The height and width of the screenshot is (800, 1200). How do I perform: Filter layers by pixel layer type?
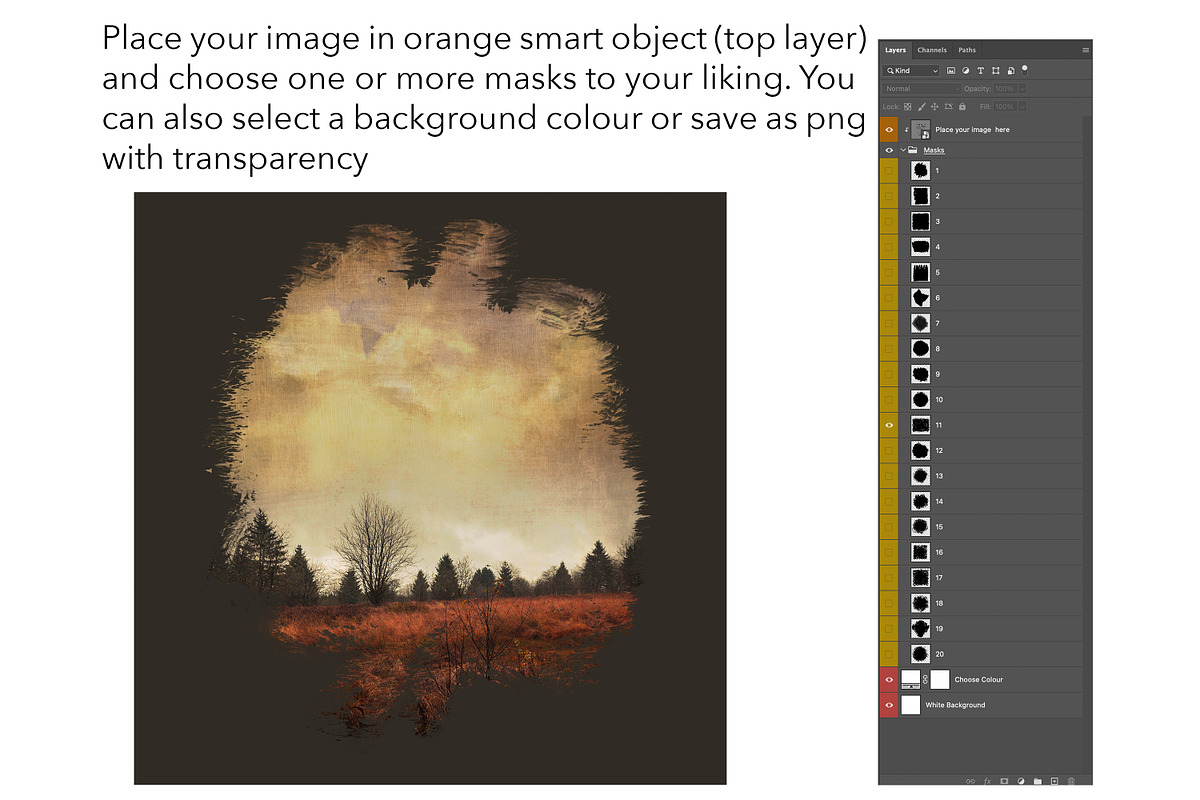[951, 71]
